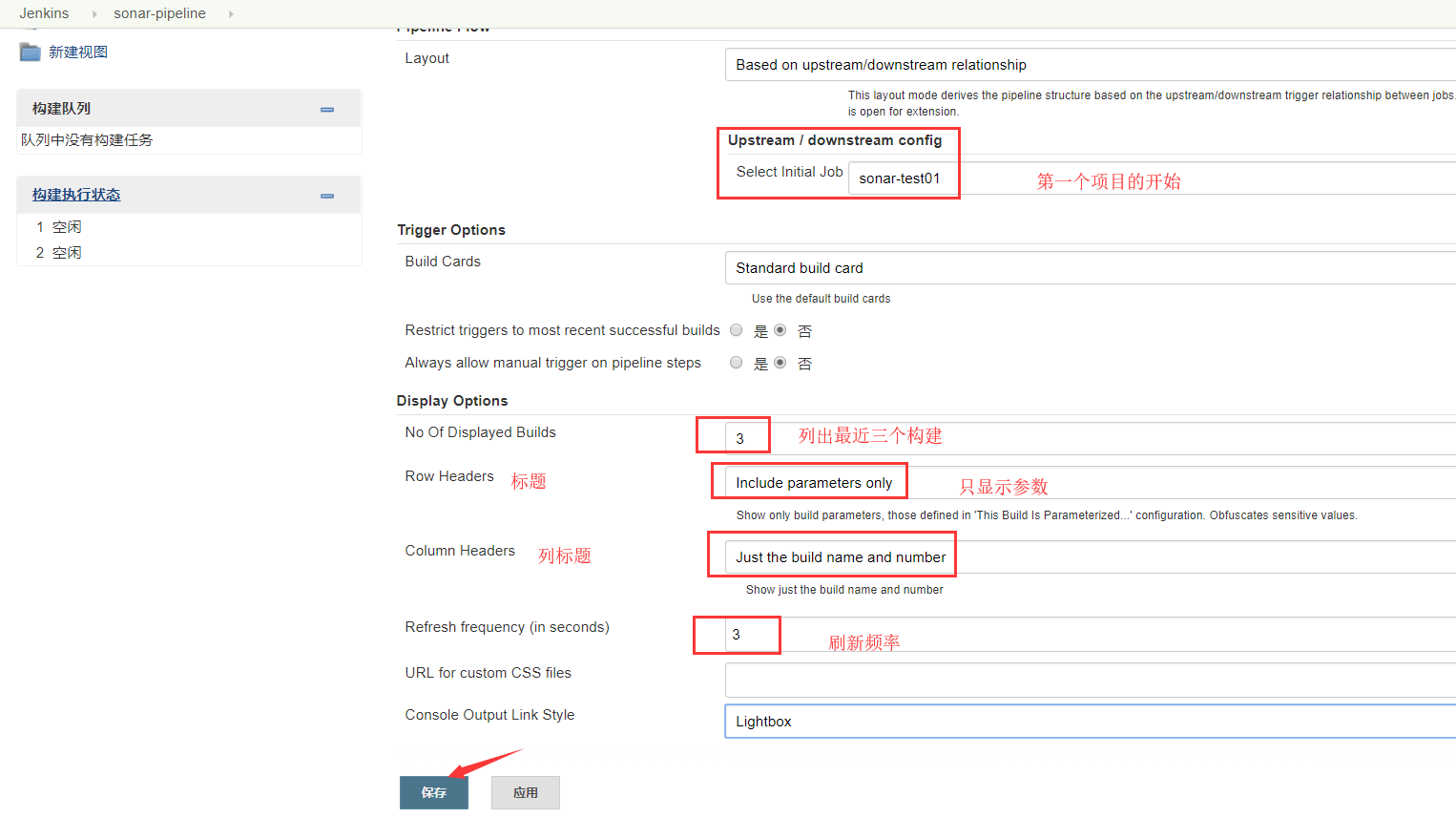
Task: Select 是 for Restrict triggers option
Action: 737,330
